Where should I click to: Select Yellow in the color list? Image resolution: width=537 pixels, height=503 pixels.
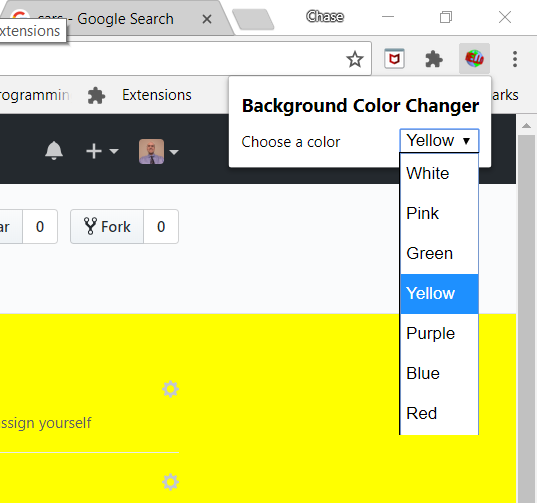[439, 293]
